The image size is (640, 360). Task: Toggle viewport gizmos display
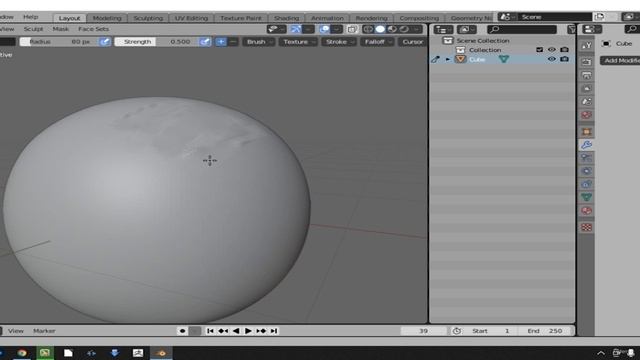[x=296, y=29]
